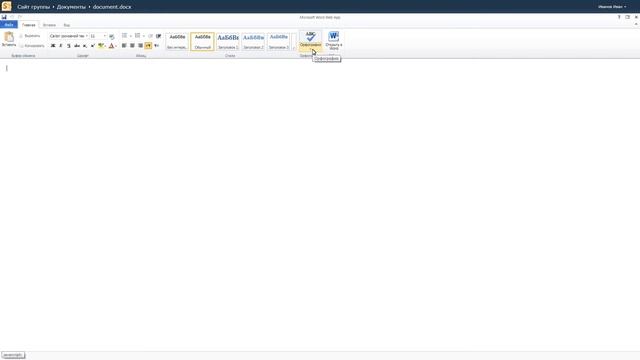The image size is (640, 360).
Task: Clear formatting icon next to font size
Action: tap(112, 36)
